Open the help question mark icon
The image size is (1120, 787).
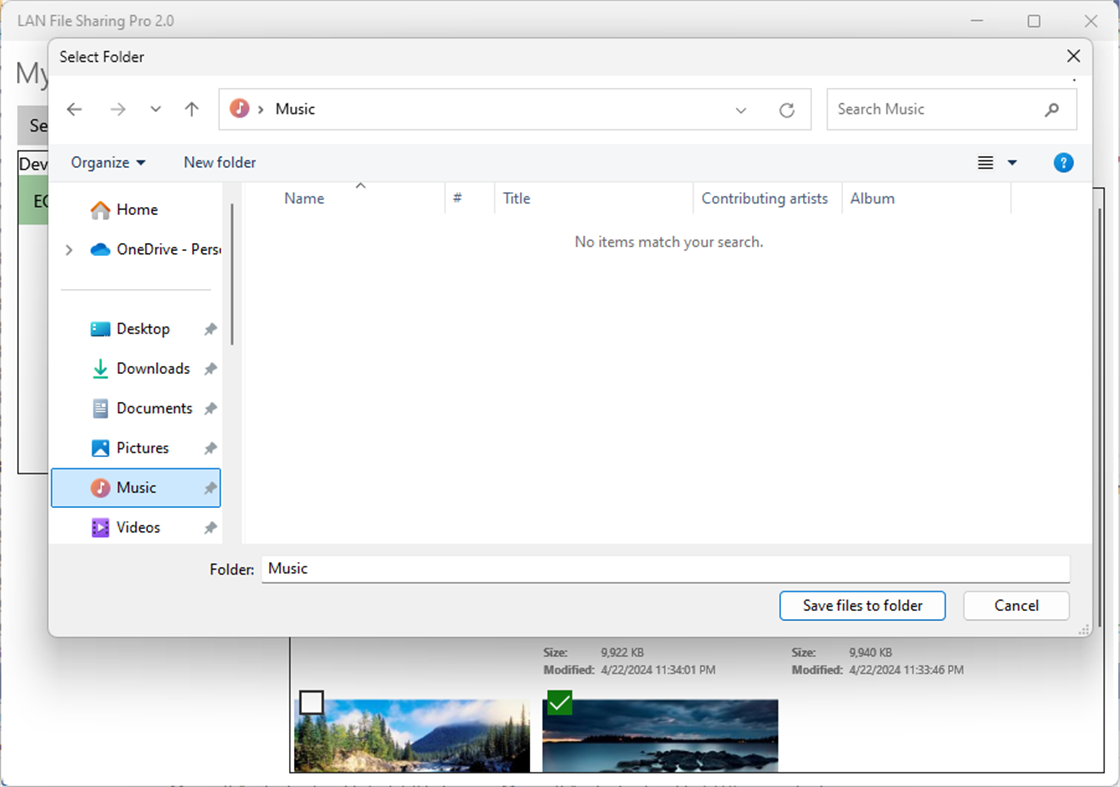(x=1063, y=162)
